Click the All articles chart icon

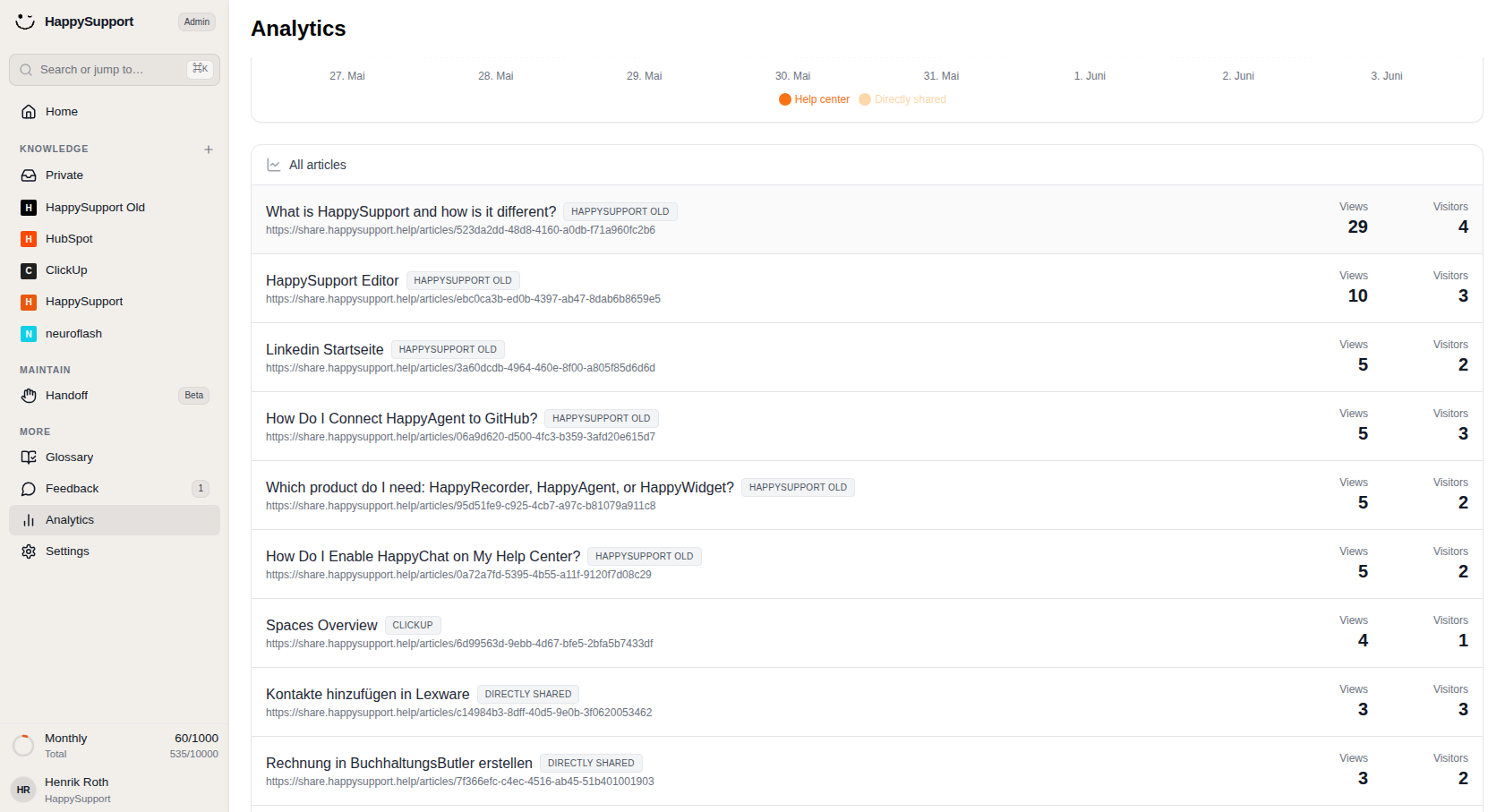tap(274, 165)
